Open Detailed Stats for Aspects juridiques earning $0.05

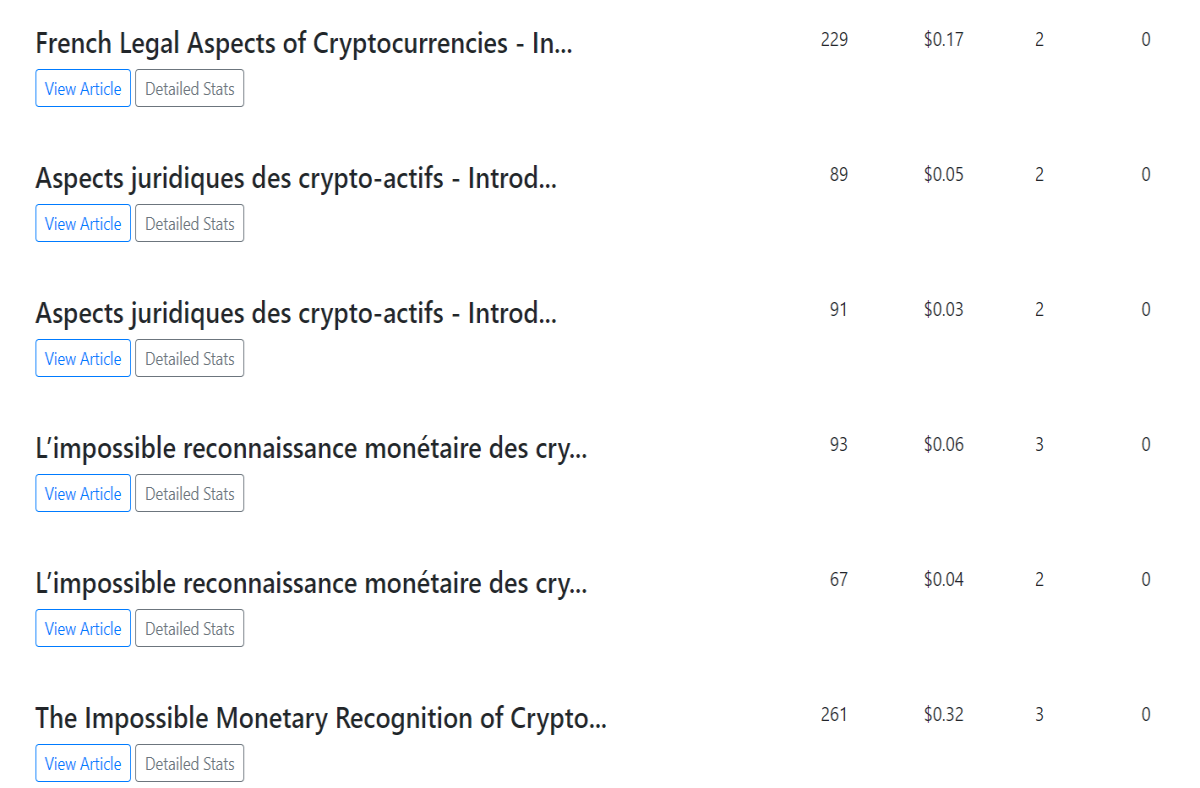click(x=190, y=223)
